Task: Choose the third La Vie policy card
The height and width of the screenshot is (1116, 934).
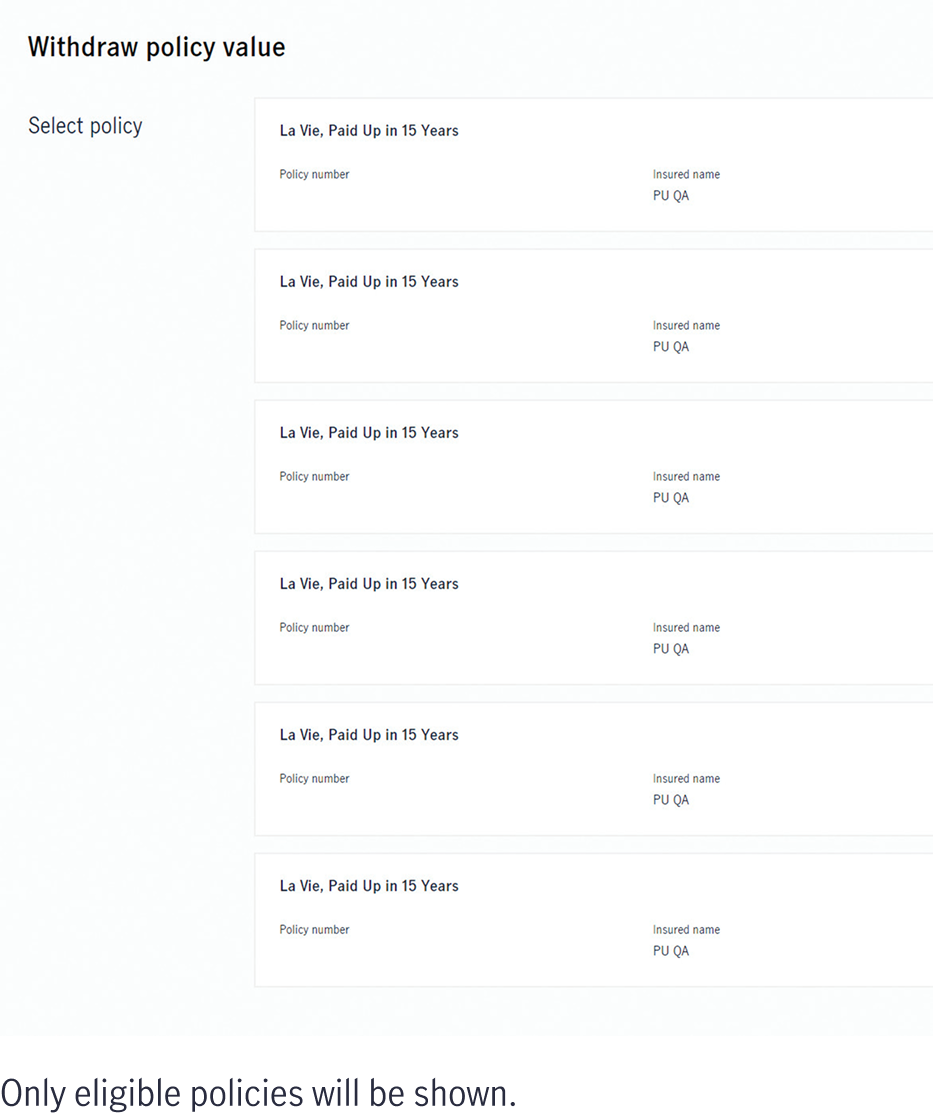Action: click(x=594, y=467)
